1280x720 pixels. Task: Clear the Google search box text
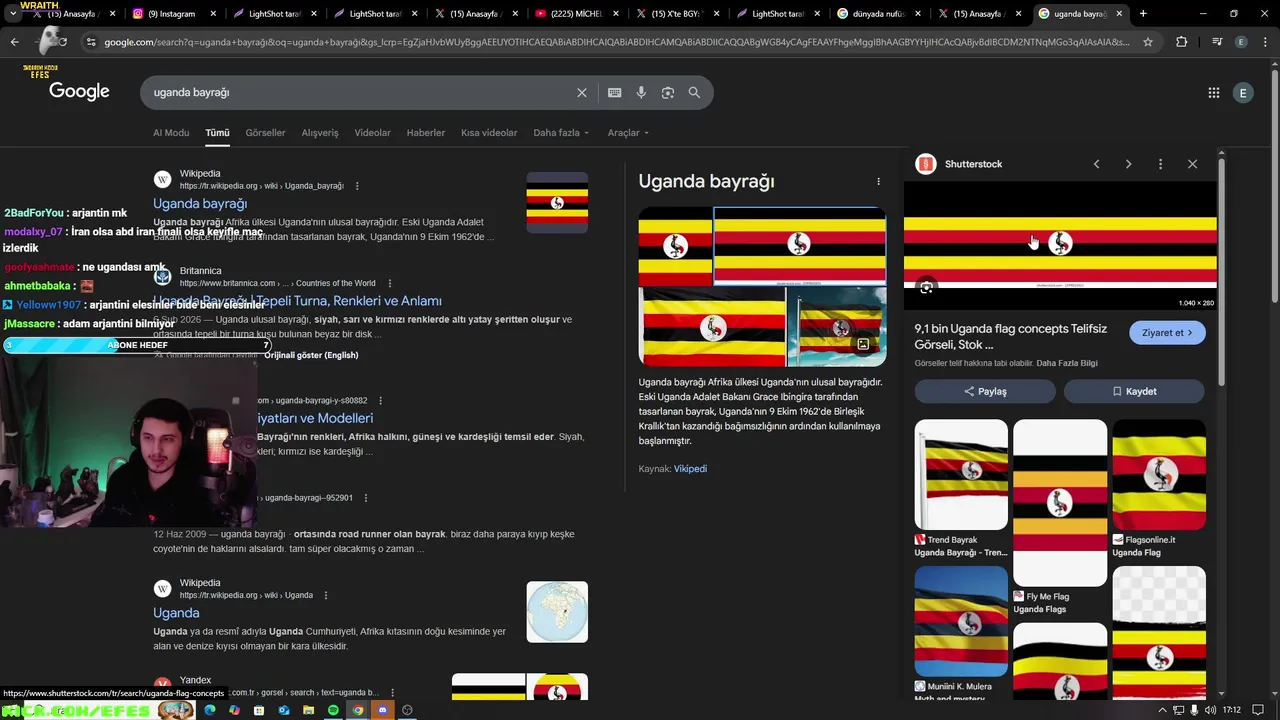pos(582,92)
